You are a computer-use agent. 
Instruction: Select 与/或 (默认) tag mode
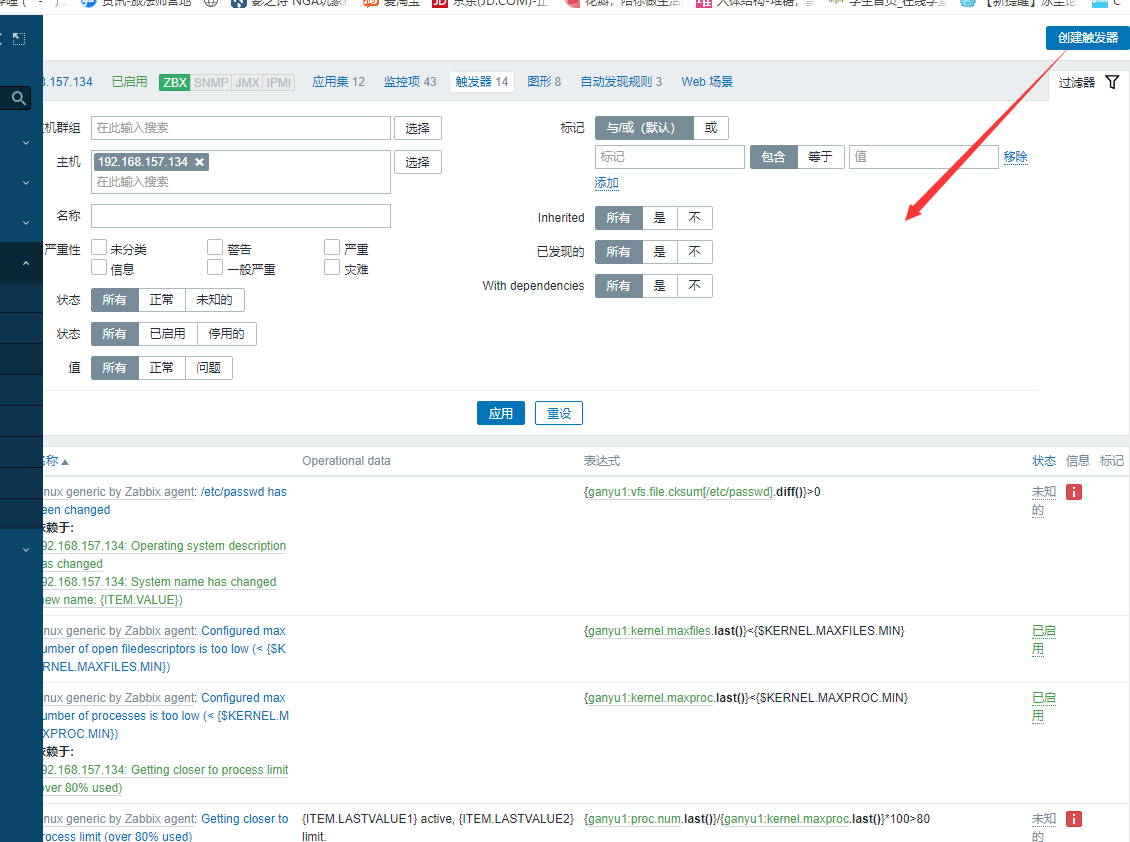[644, 128]
